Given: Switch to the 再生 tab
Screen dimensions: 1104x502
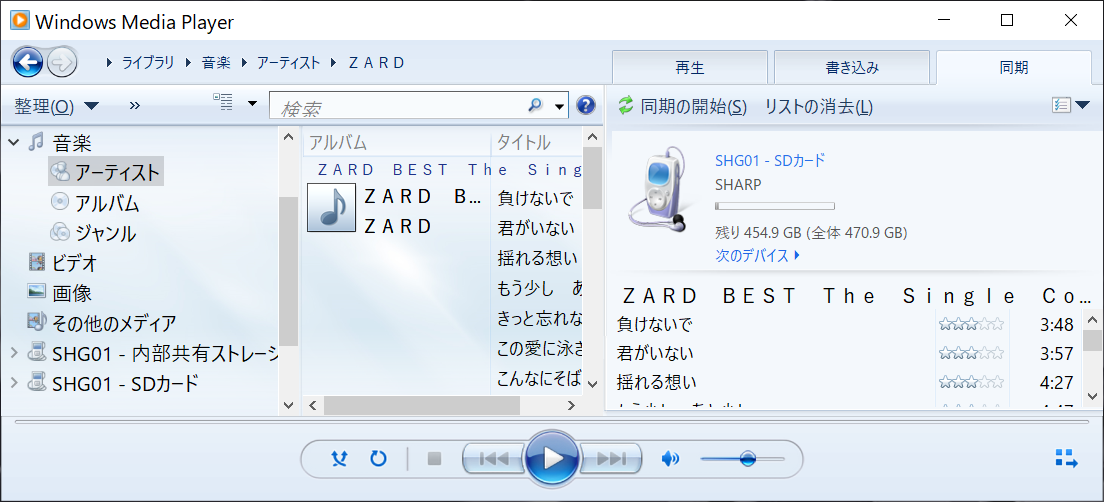Looking at the screenshot, I should coord(689,68).
